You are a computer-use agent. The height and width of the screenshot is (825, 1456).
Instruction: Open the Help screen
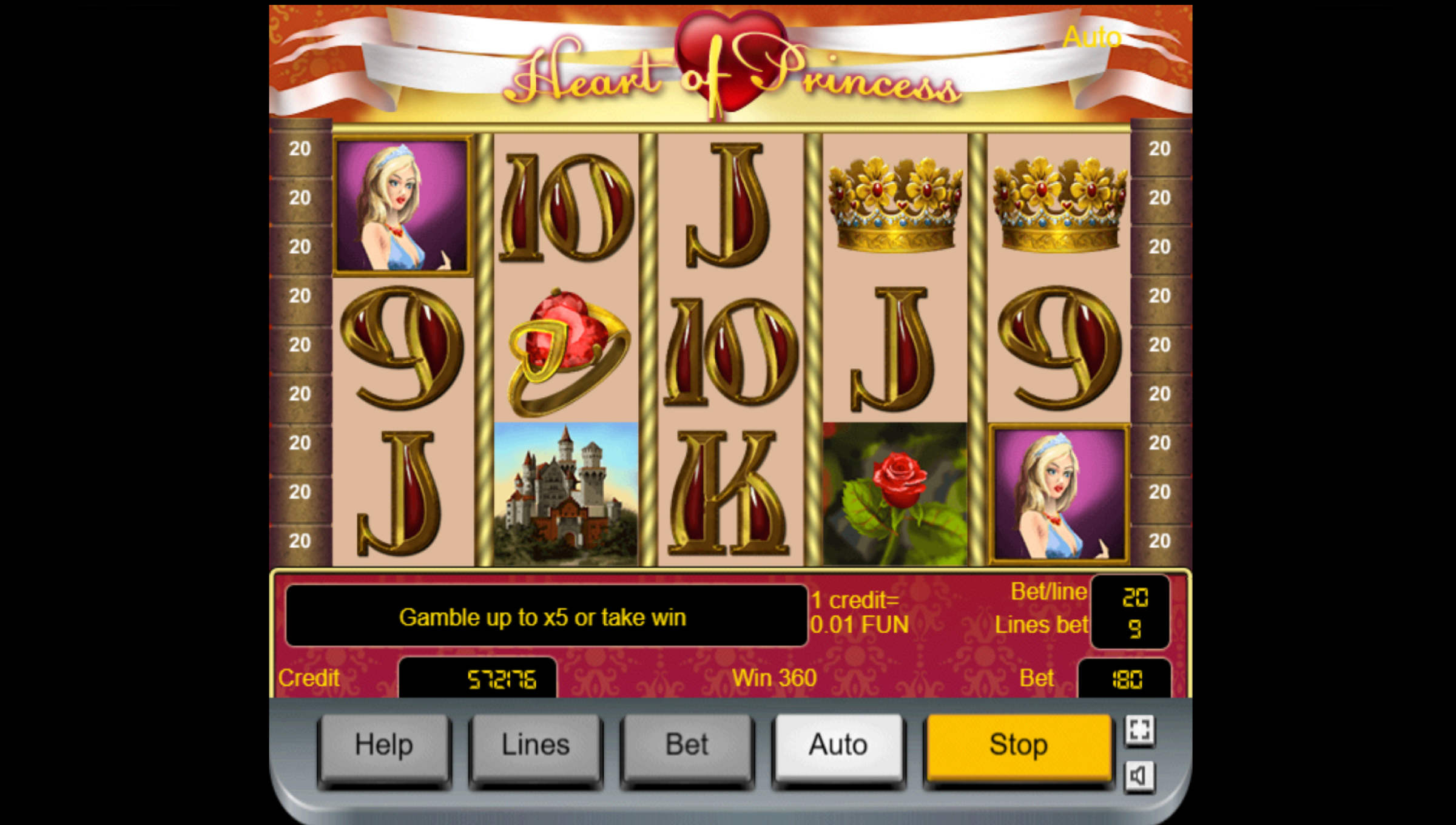pos(384,746)
